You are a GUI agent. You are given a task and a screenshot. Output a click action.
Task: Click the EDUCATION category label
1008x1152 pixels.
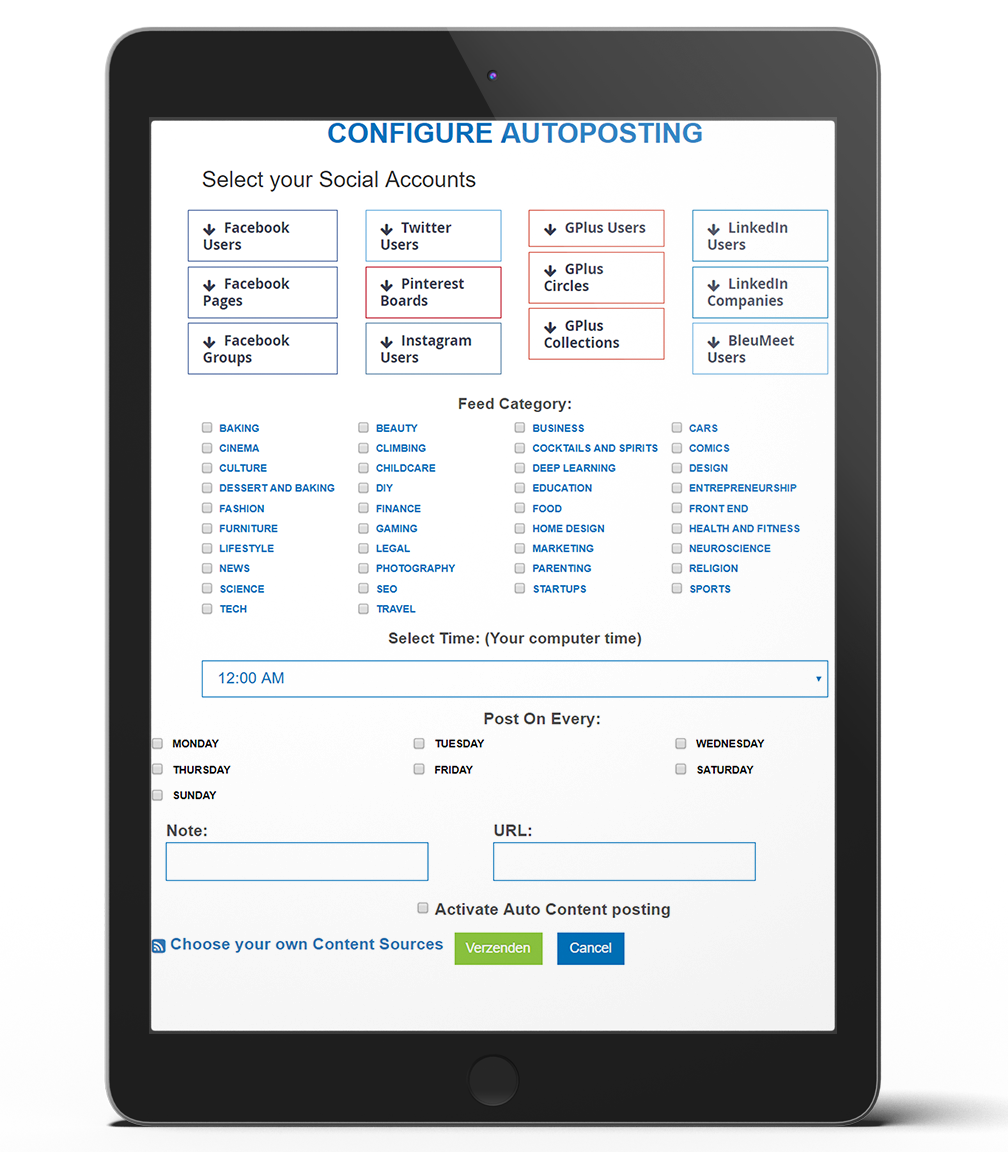[x=562, y=488]
